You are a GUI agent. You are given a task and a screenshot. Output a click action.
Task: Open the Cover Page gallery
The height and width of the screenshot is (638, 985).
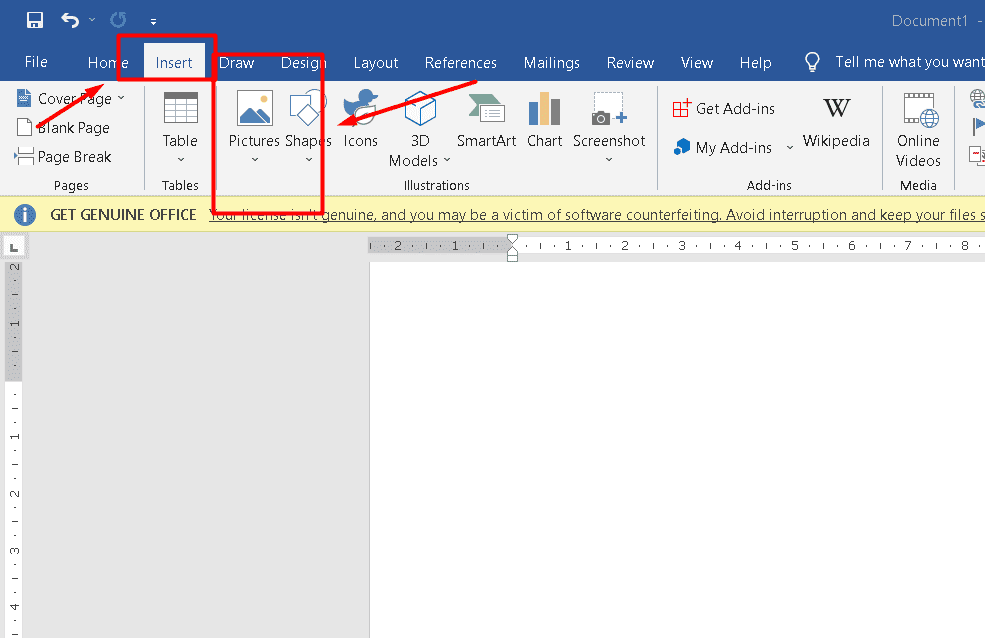point(70,98)
